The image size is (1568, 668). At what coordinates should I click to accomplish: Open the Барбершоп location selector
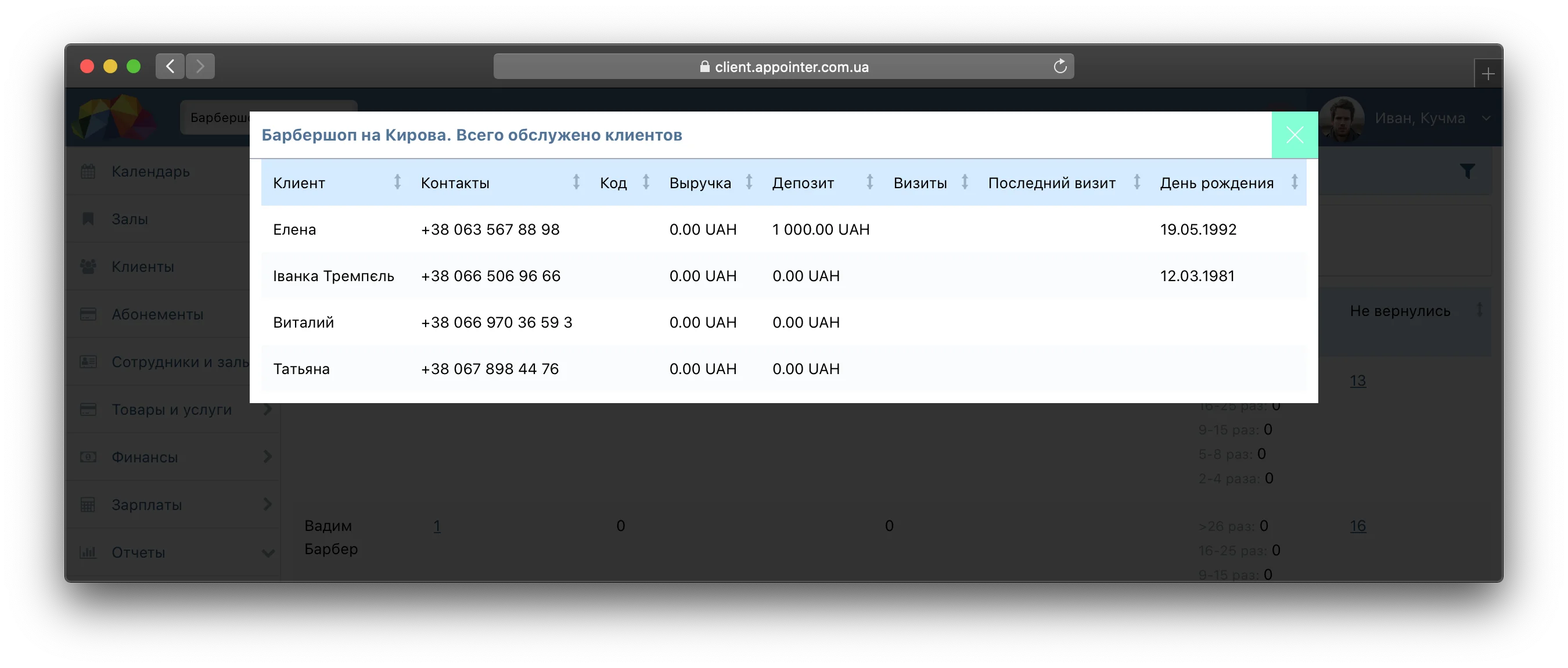(x=268, y=117)
